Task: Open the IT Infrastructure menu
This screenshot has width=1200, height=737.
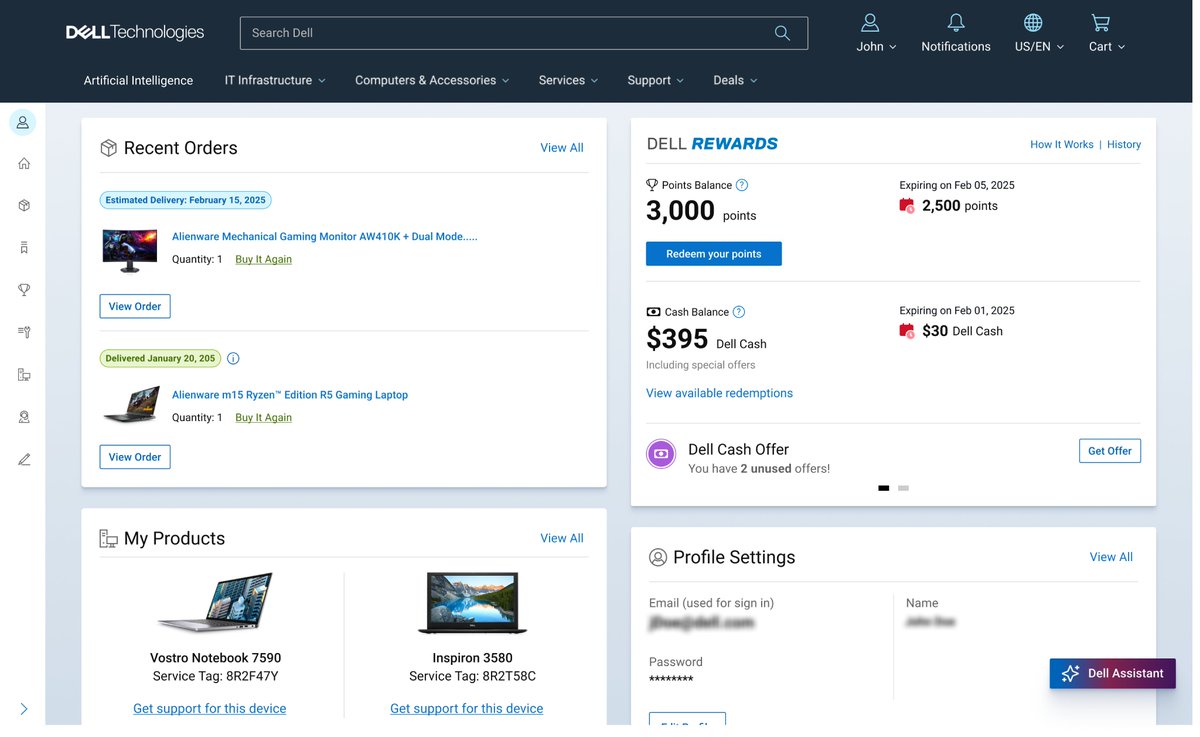Action: click(x=275, y=80)
